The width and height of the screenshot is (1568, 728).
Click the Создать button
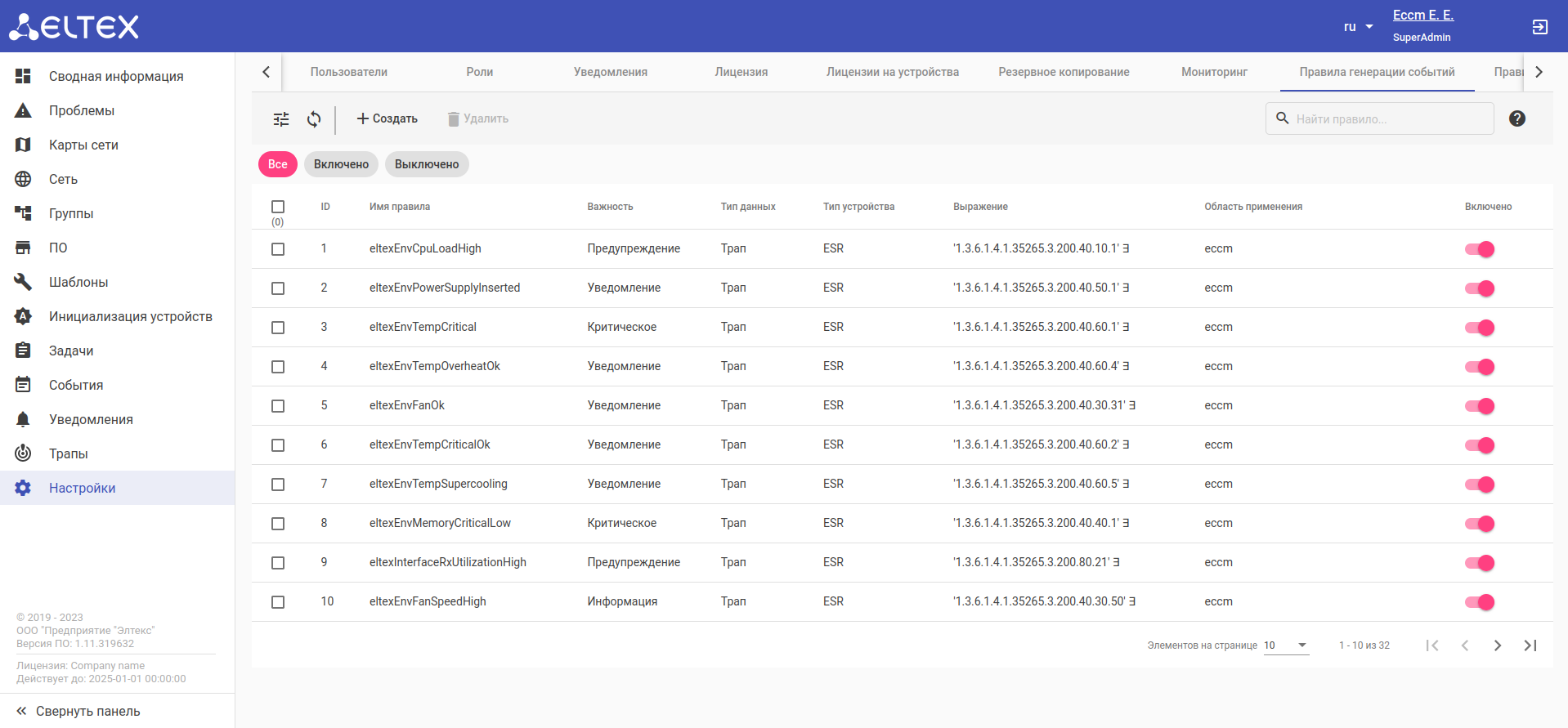coord(387,119)
